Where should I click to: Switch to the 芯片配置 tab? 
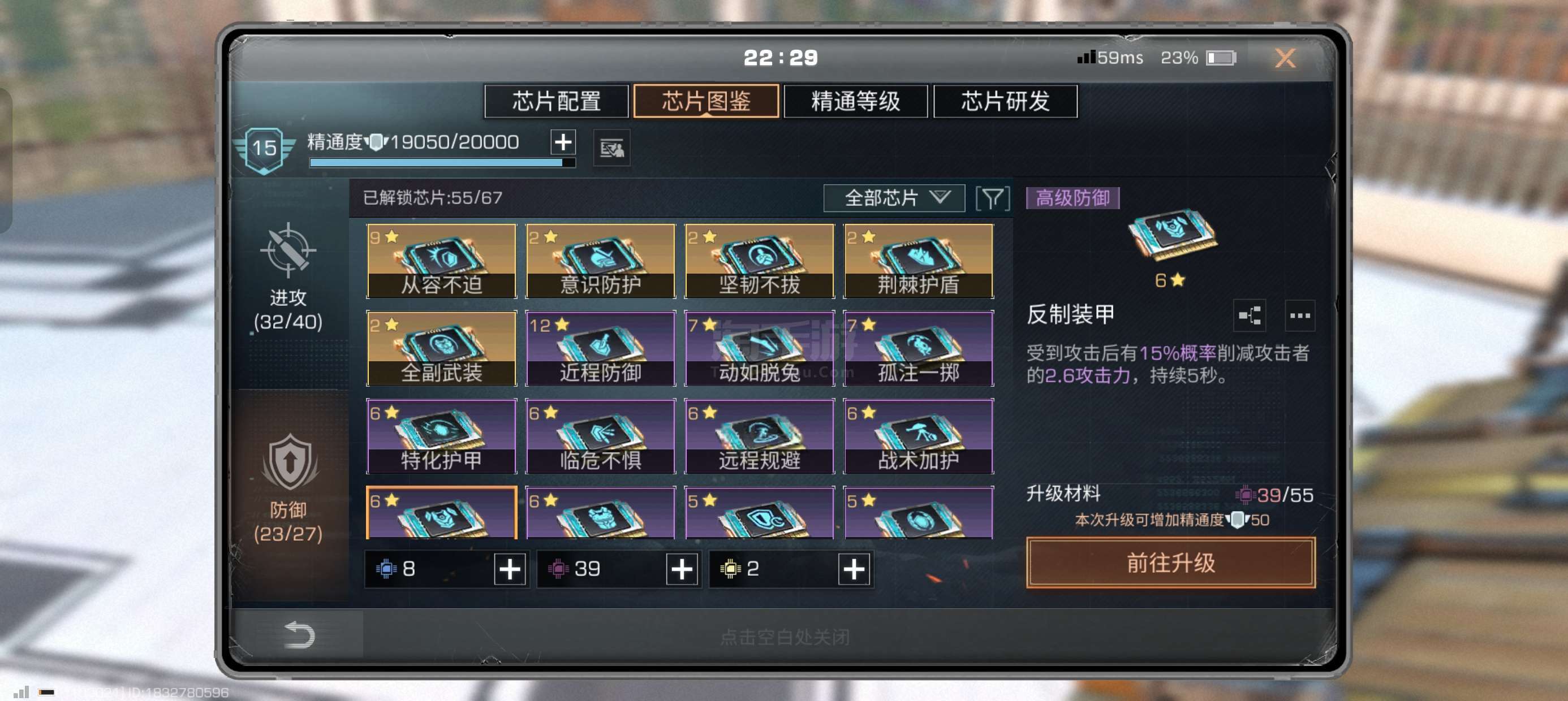click(557, 101)
